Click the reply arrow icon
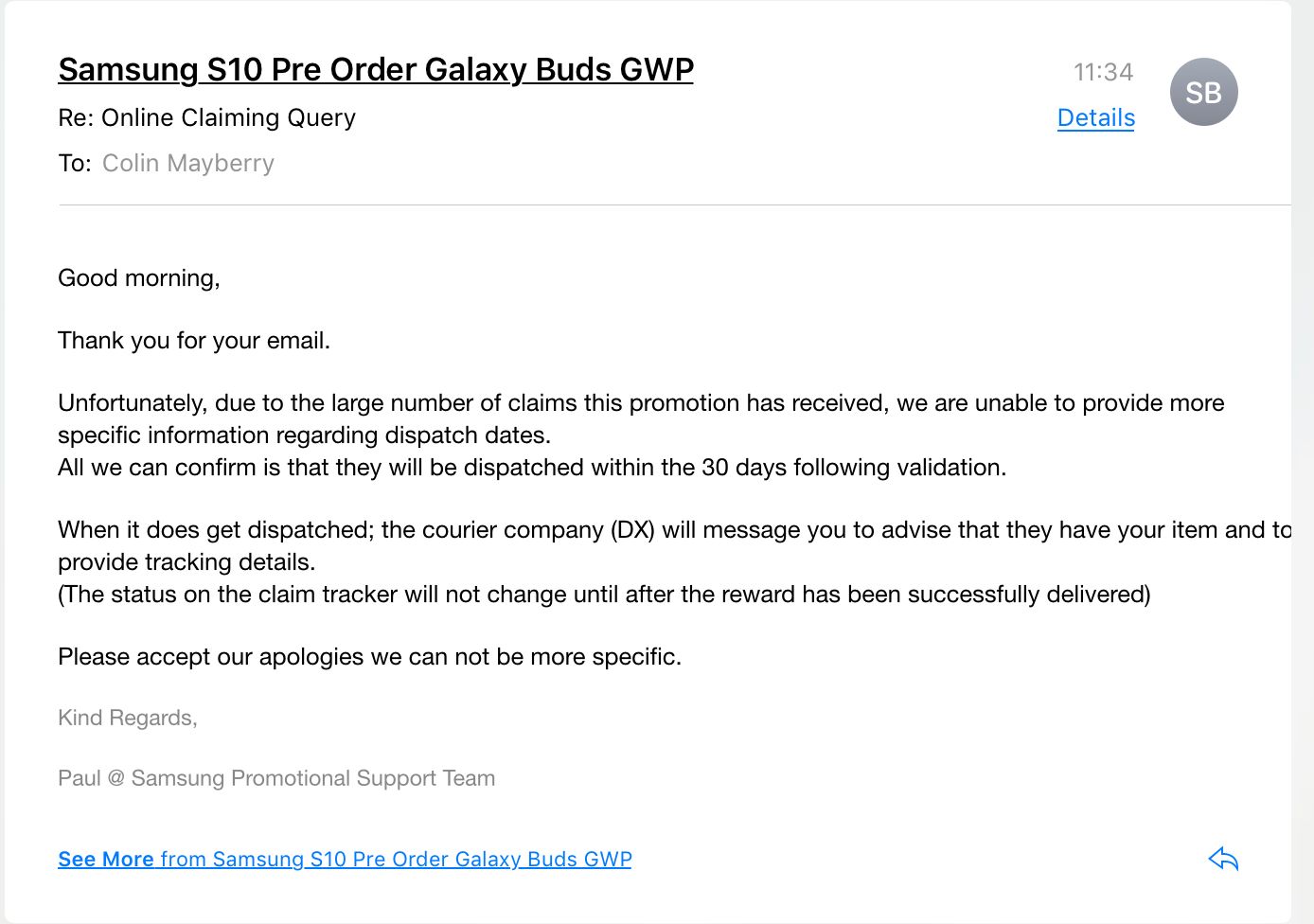The width and height of the screenshot is (1314, 924). [1223, 859]
